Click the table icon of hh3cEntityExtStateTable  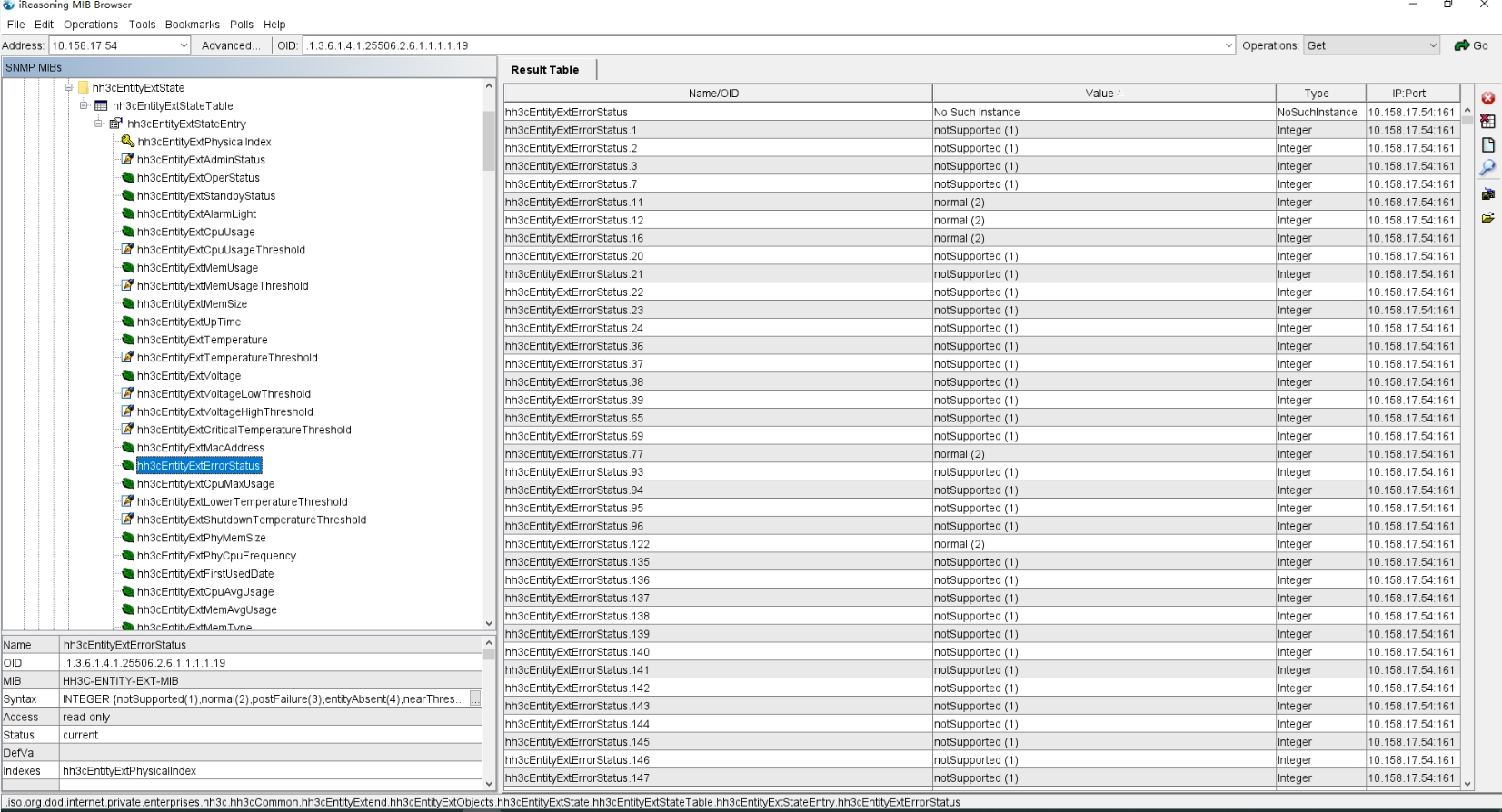[101, 106]
